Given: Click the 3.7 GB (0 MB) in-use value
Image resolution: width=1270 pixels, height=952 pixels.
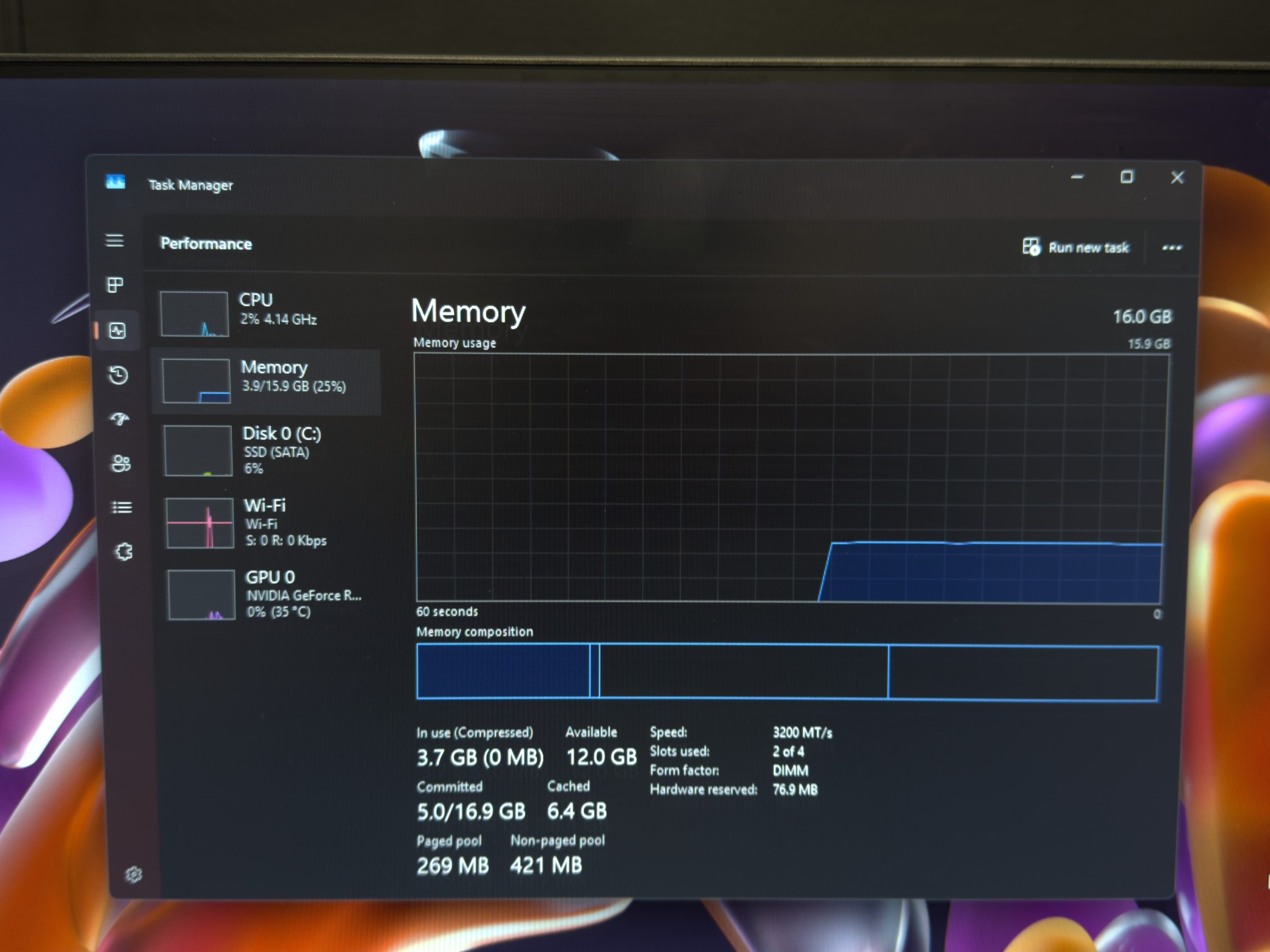Looking at the screenshot, I should [x=480, y=757].
